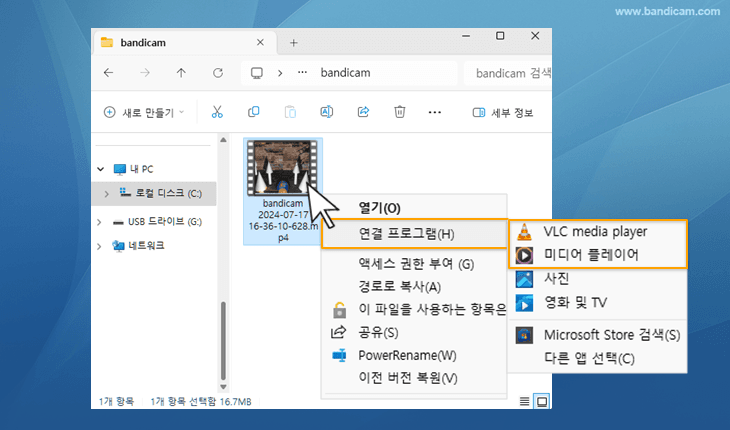Click the address bar chevron after PC icon

coord(280,73)
